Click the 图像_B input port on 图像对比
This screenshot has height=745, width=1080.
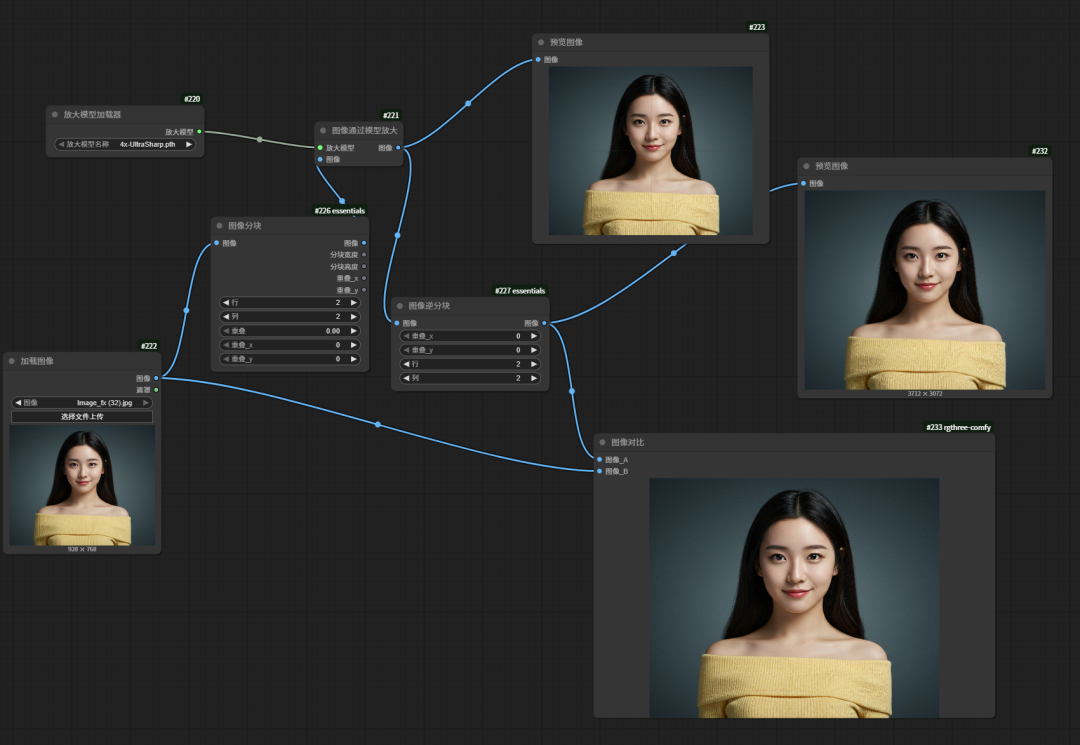click(599, 471)
